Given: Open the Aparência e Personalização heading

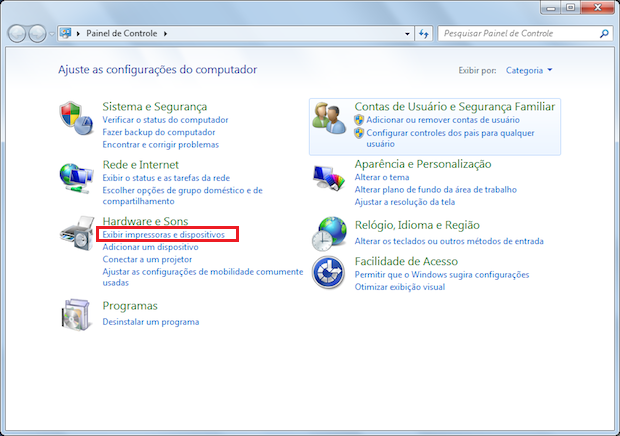Looking at the screenshot, I should (423, 164).
